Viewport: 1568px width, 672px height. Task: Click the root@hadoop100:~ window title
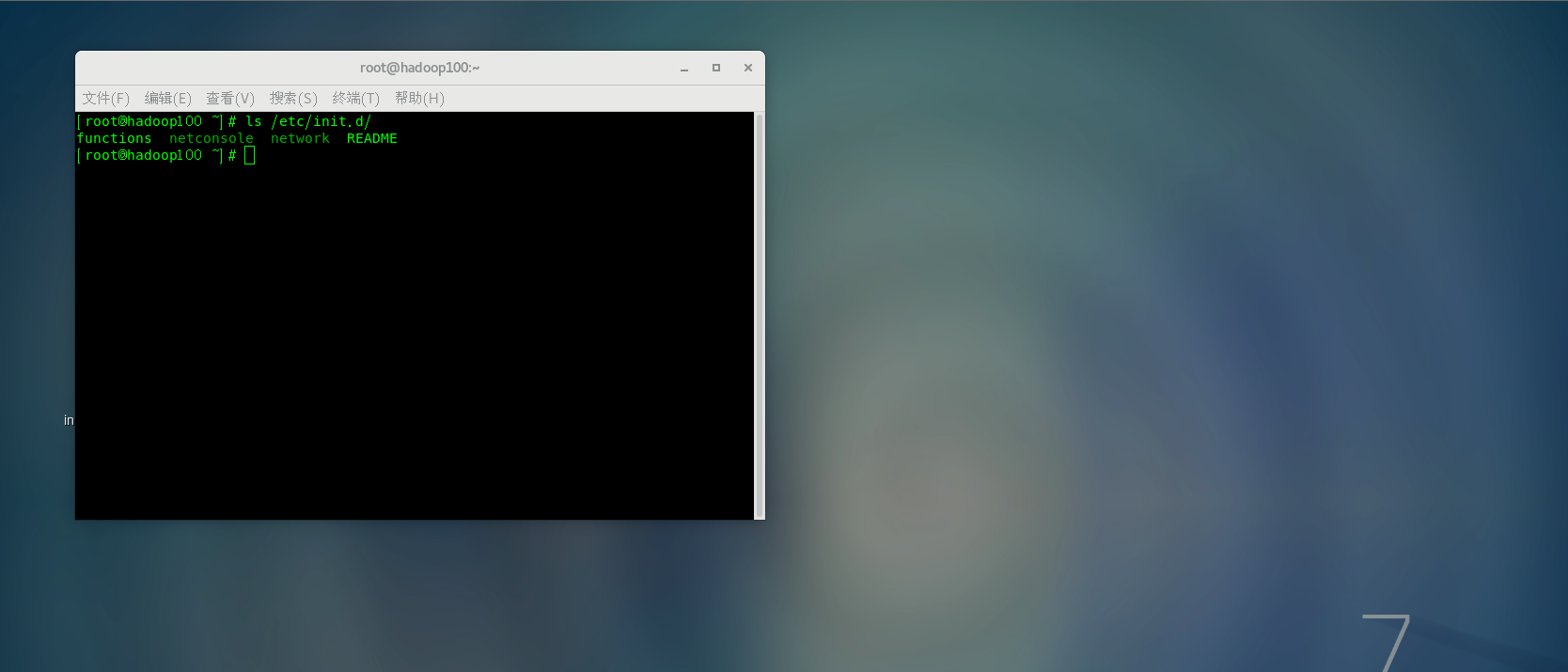pos(419,68)
